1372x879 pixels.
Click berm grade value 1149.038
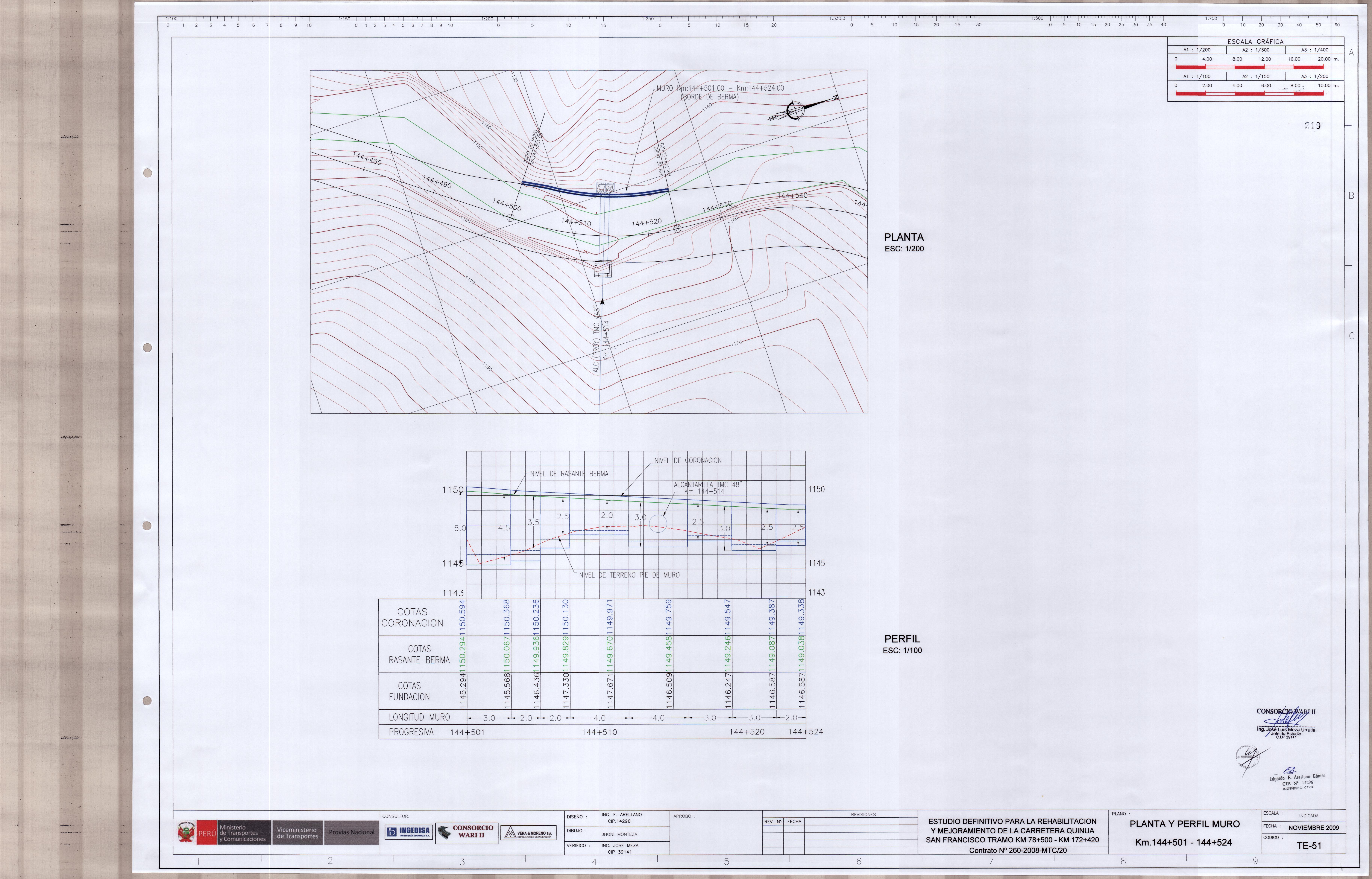pos(802,654)
